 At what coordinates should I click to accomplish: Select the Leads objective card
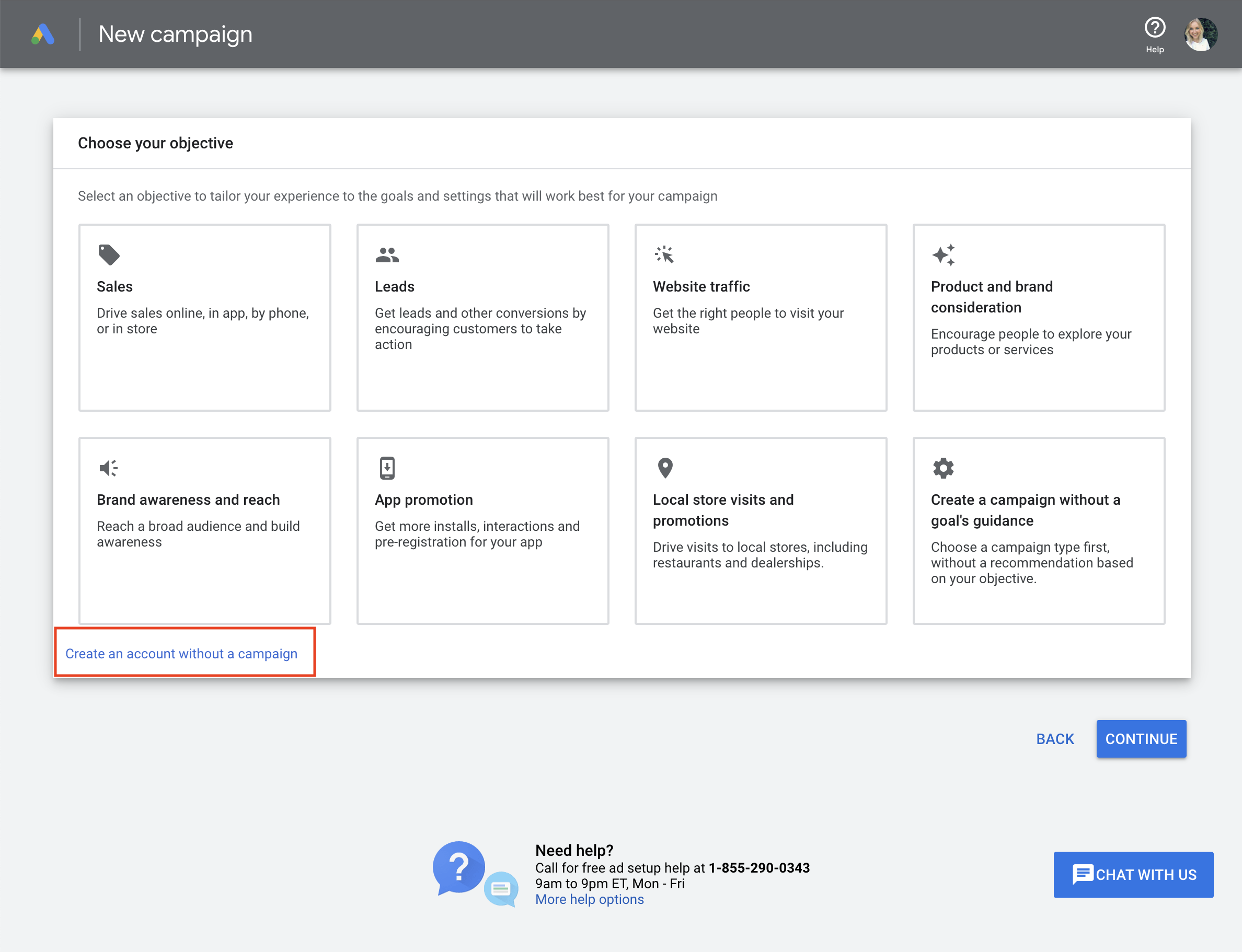[x=482, y=317]
